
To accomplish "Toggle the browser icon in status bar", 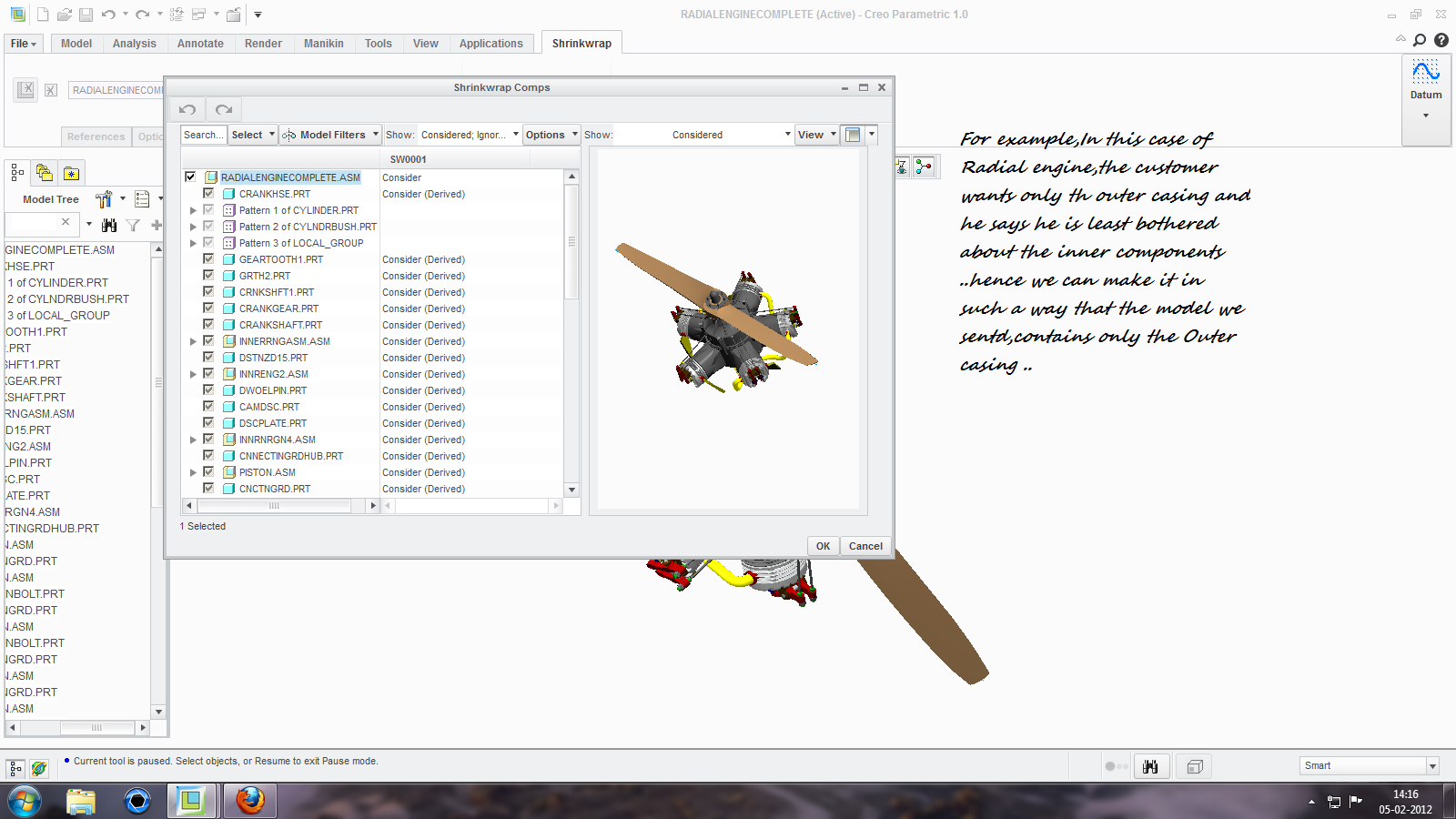I will point(39,769).
